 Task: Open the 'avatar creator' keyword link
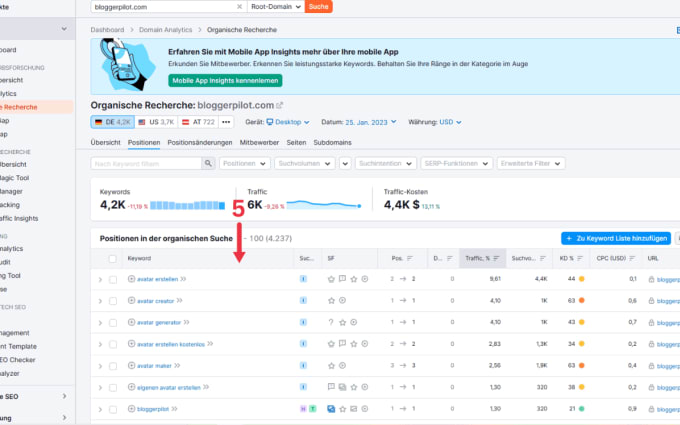pyautogui.click(x=156, y=301)
